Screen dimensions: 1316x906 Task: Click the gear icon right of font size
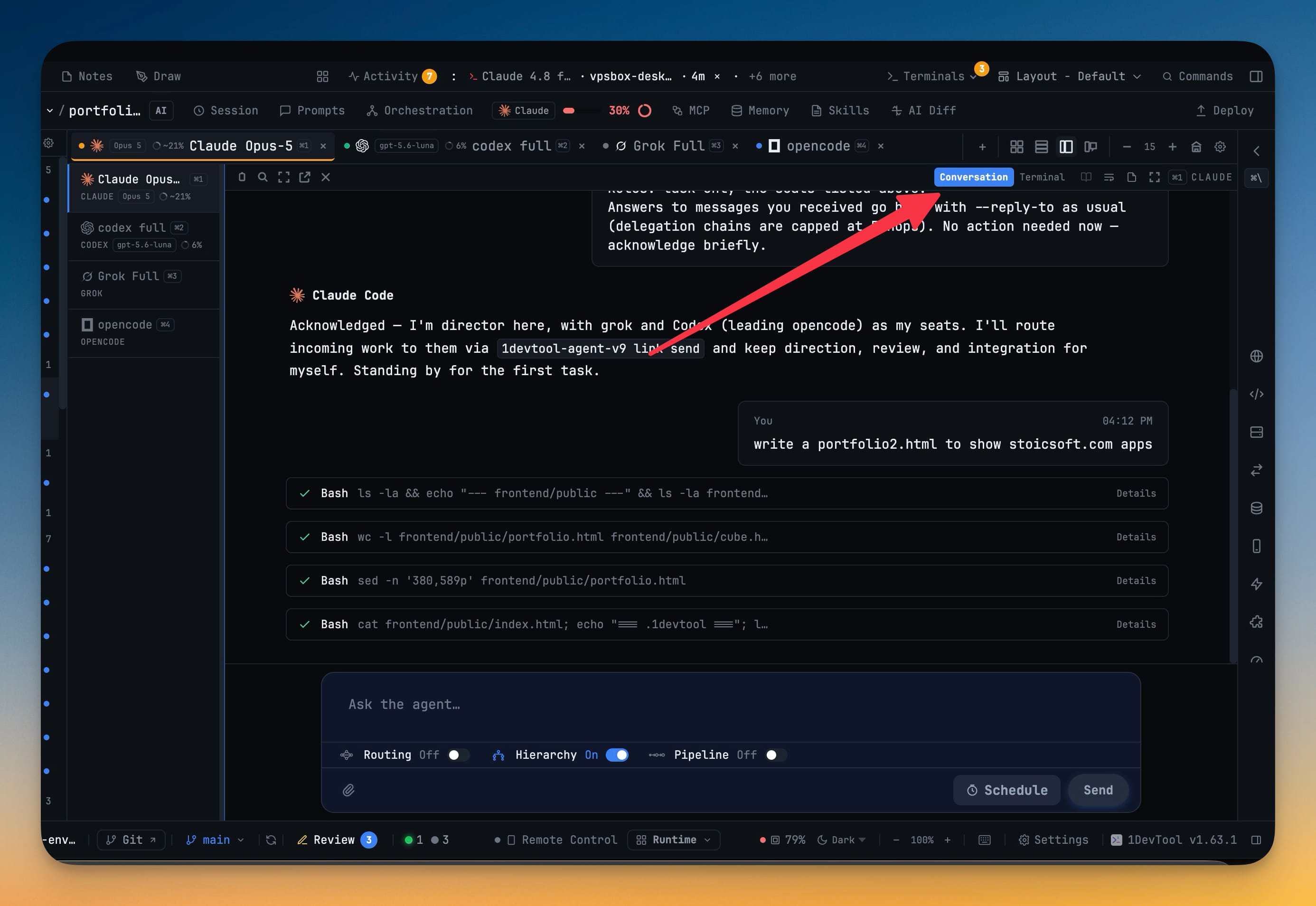1220,147
